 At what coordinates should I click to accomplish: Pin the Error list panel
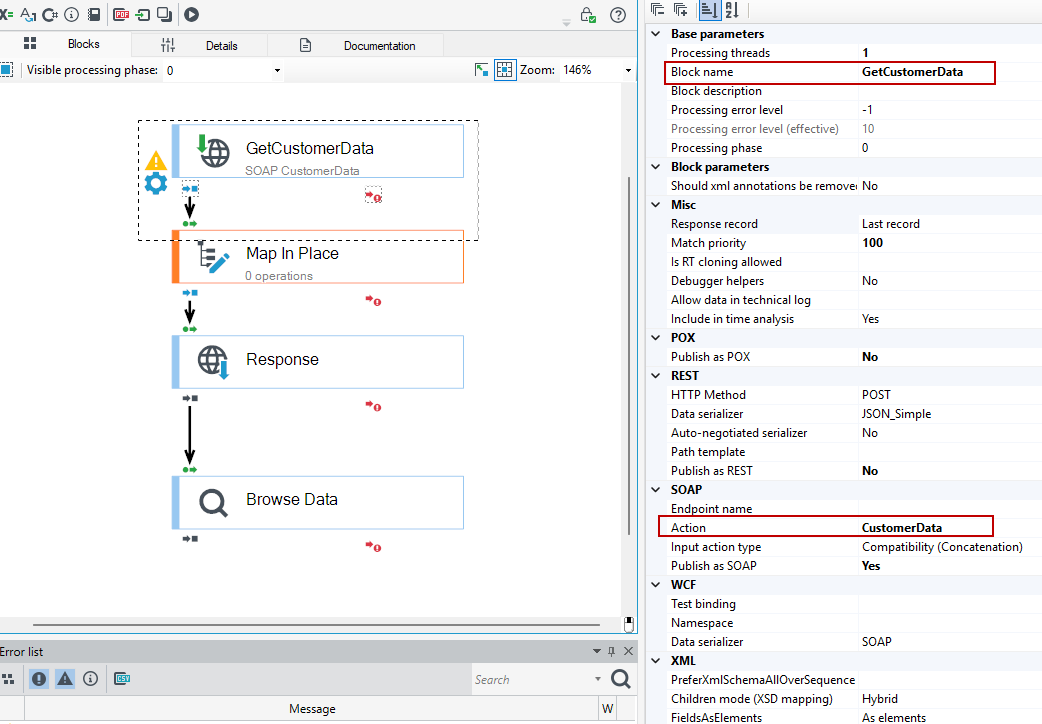point(611,652)
